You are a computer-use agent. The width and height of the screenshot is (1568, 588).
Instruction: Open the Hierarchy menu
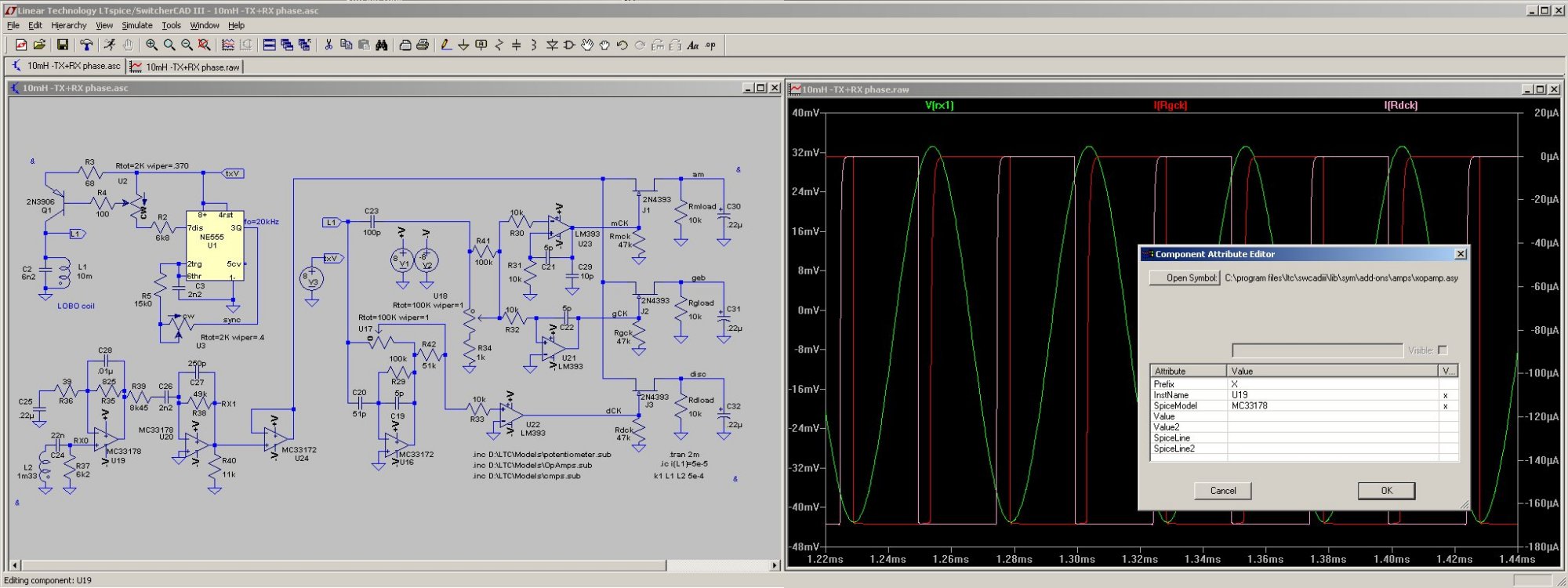69,25
